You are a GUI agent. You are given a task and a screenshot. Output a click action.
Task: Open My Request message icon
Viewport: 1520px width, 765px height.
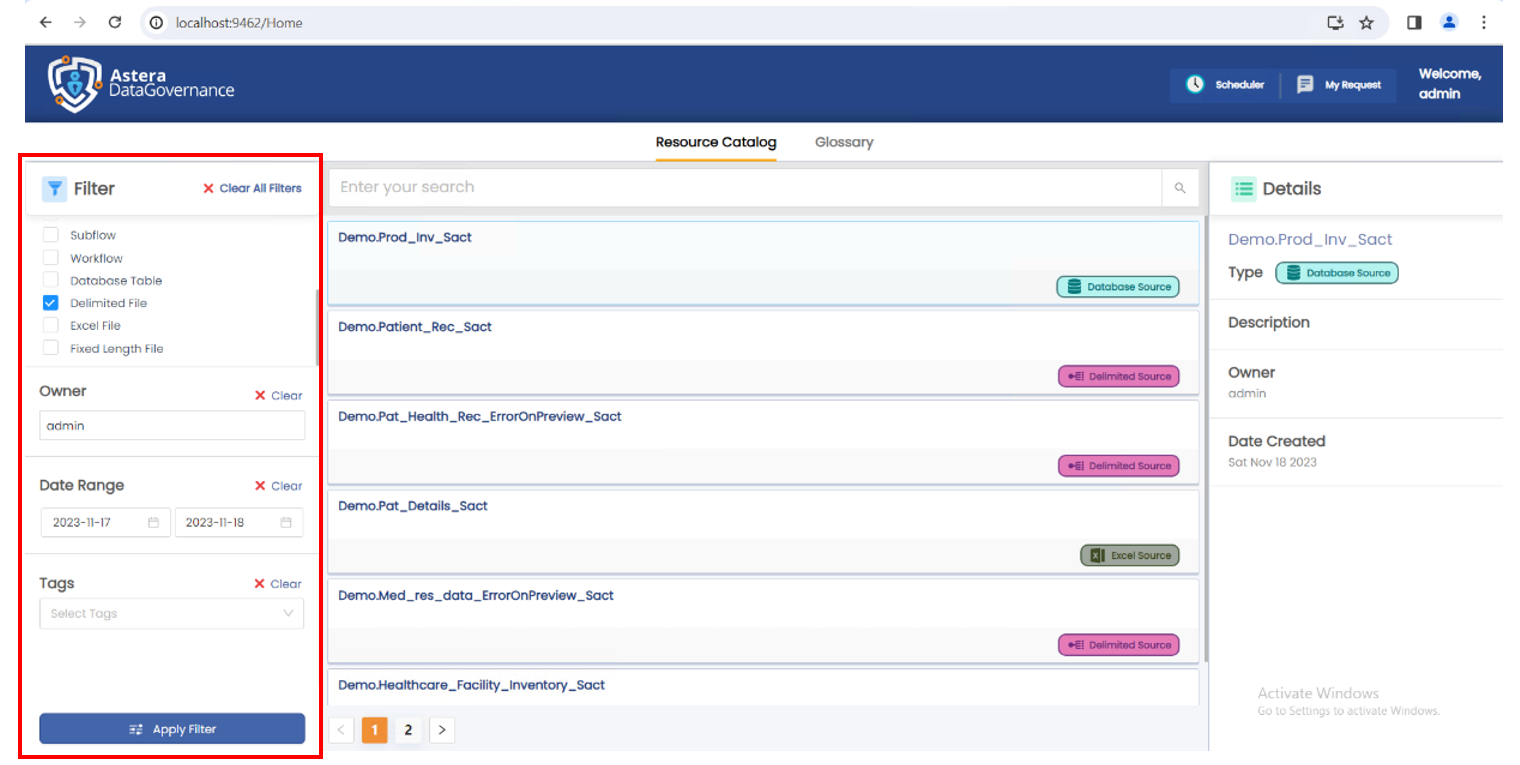1305,85
